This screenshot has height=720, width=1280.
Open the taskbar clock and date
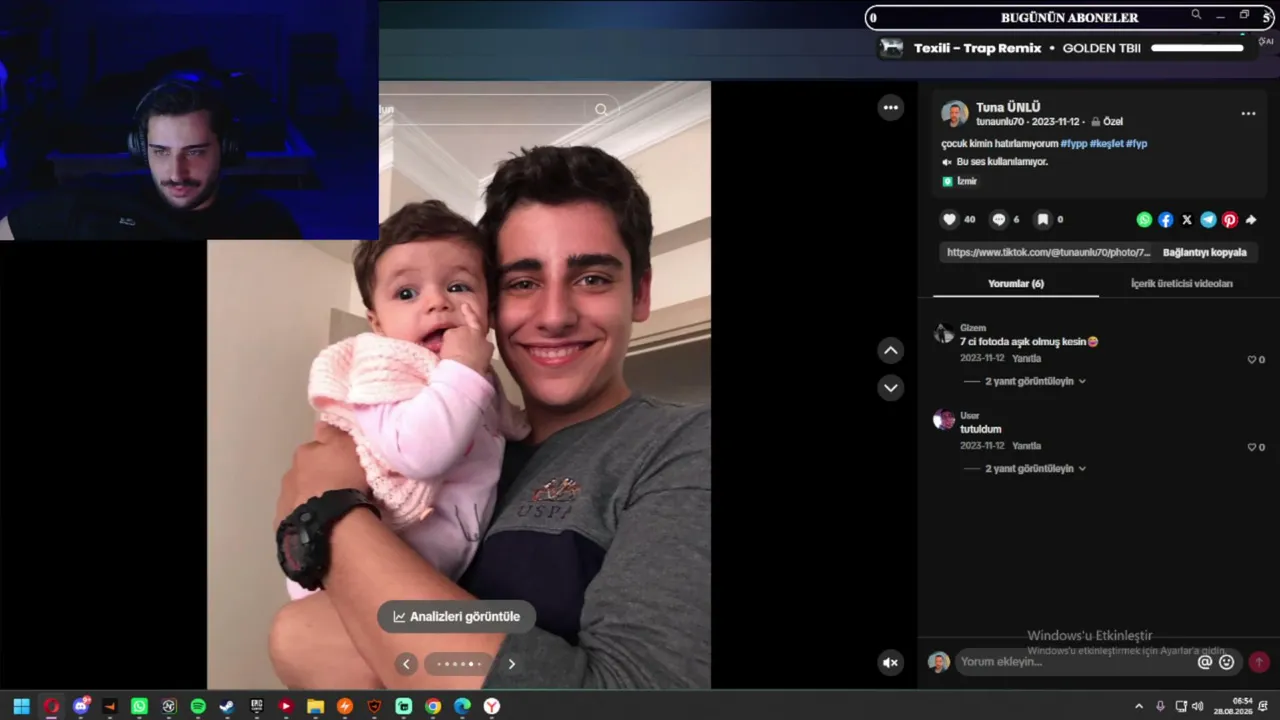pos(1234,706)
